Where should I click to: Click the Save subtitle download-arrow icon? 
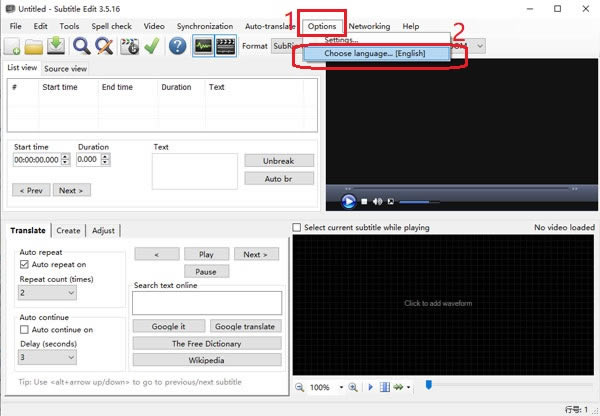pos(56,46)
